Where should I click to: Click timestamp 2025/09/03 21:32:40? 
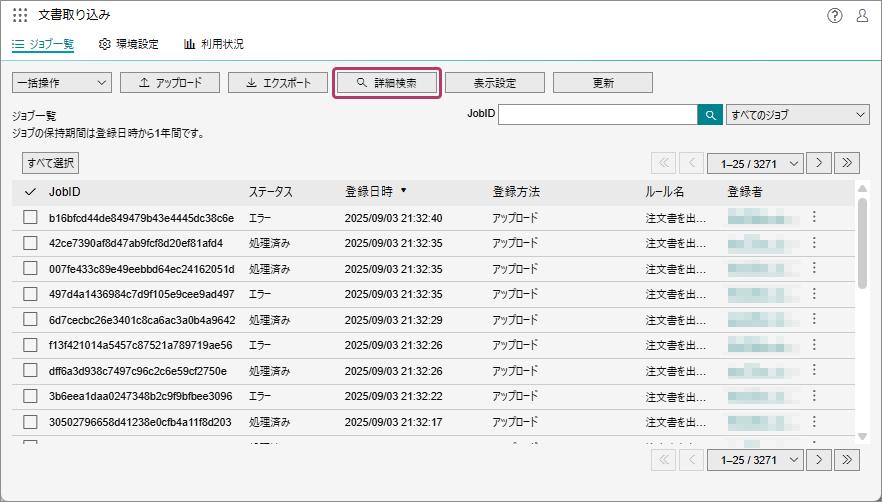pos(394,218)
